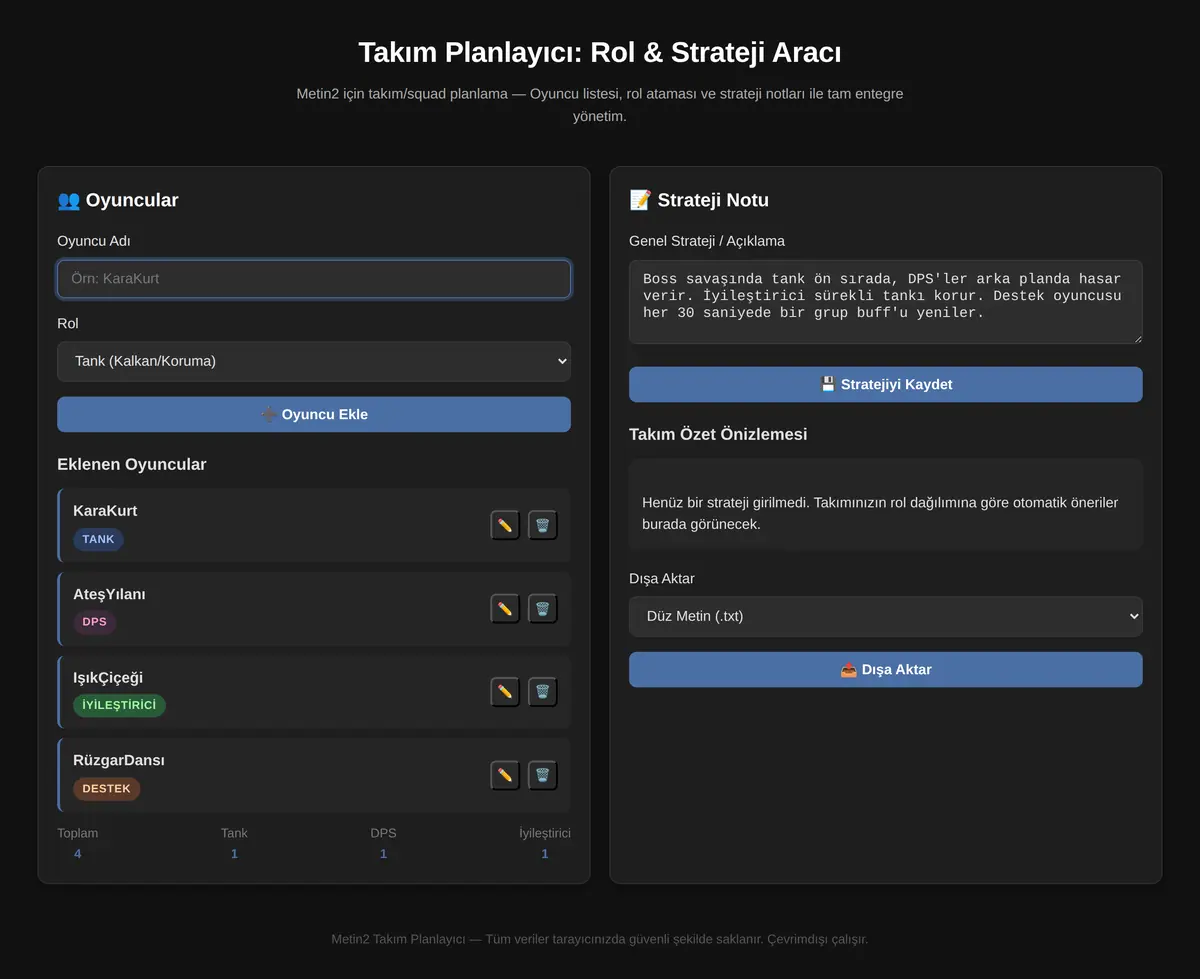The image size is (1200, 979).
Task: Delete IşıkÇiçeği with the trash icon
Action: 542,692
